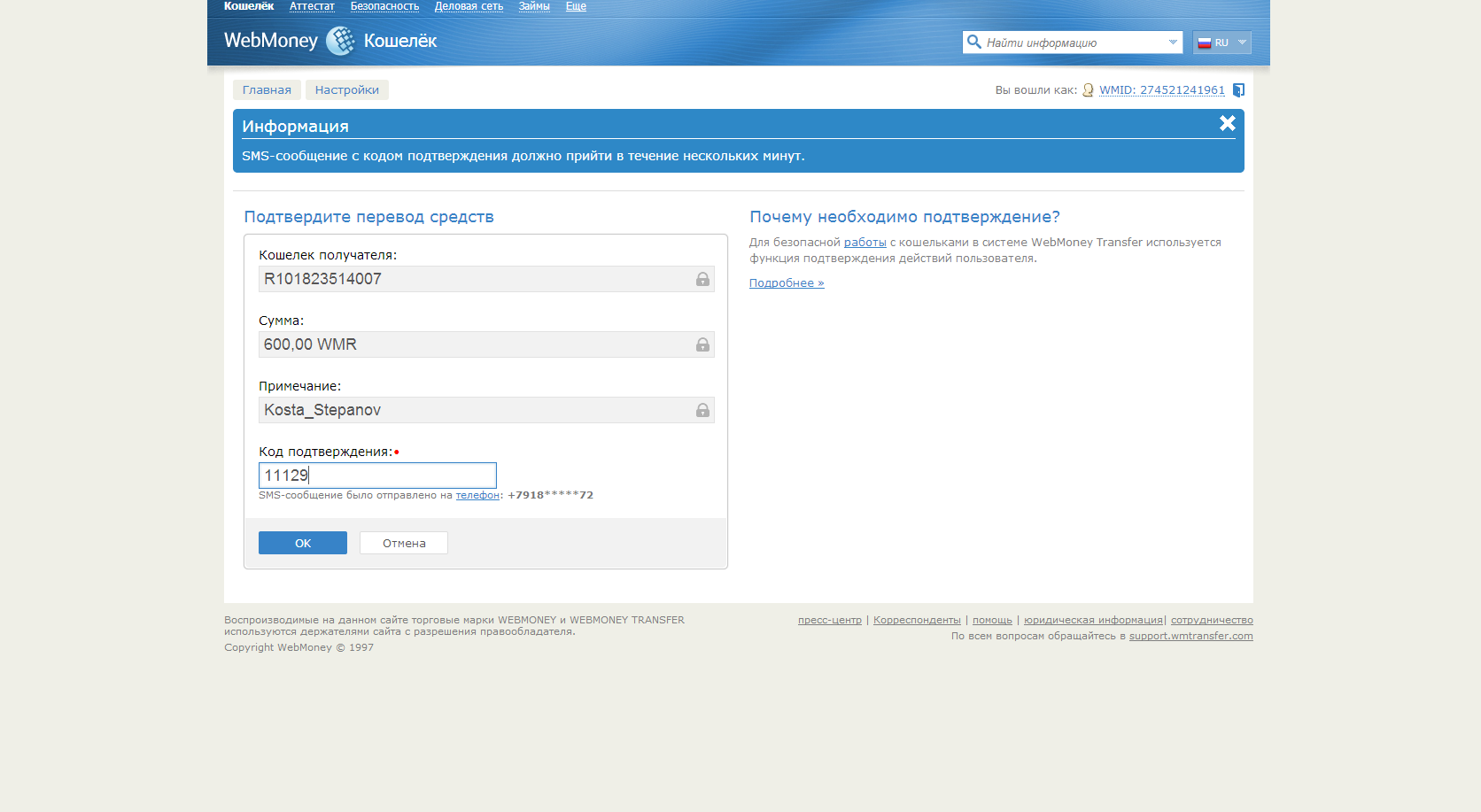This screenshot has width=1481, height=812.
Task: Click the masked phone number +7918*****72
Action: click(x=550, y=495)
